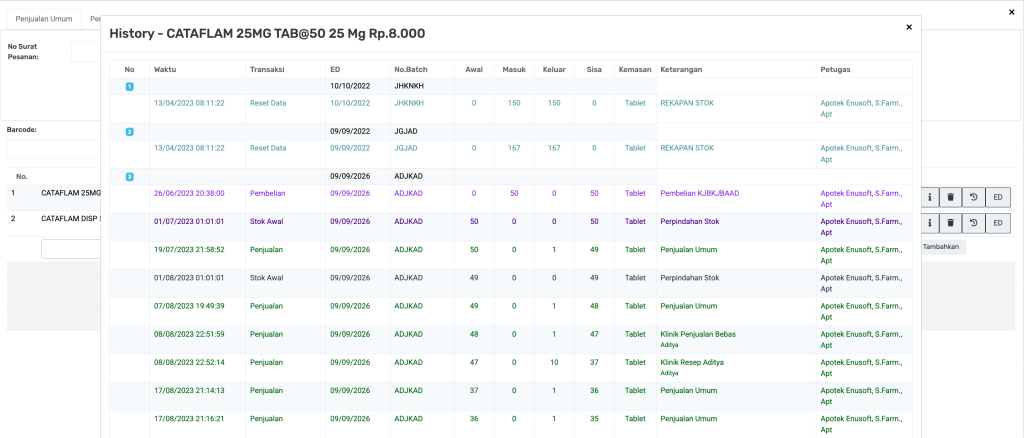The height and width of the screenshot is (438, 1024).
Task: Click batch number 2 badge
Action: pyautogui.click(x=129, y=132)
